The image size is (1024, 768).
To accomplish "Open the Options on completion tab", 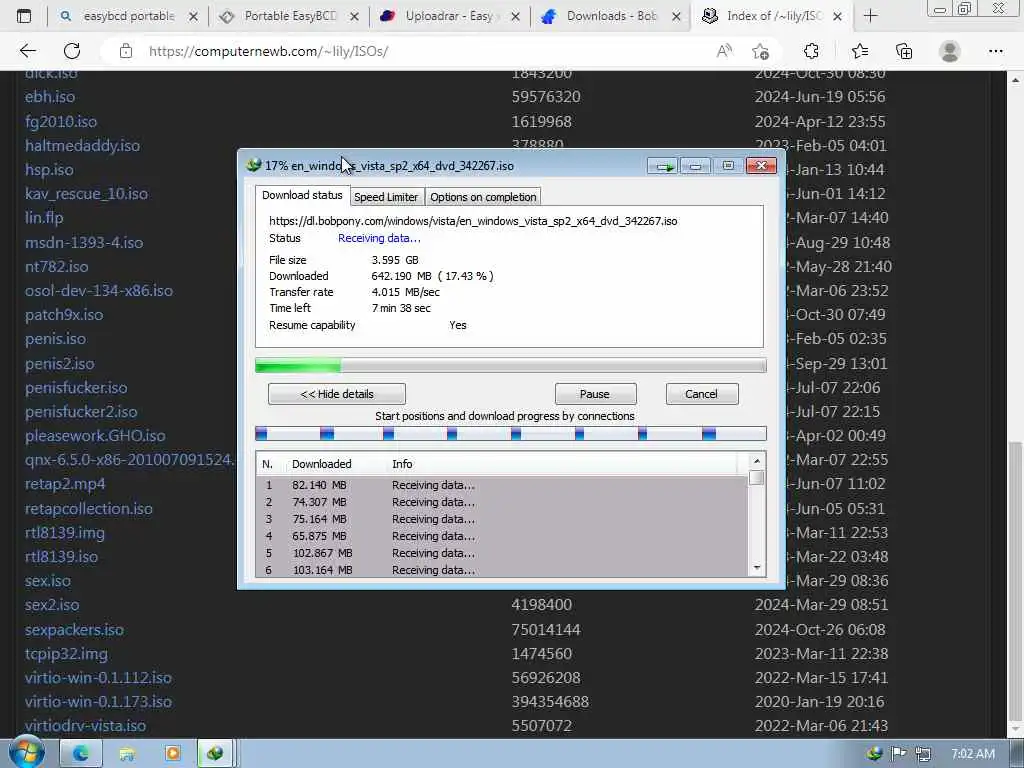I will pos(483,197).
